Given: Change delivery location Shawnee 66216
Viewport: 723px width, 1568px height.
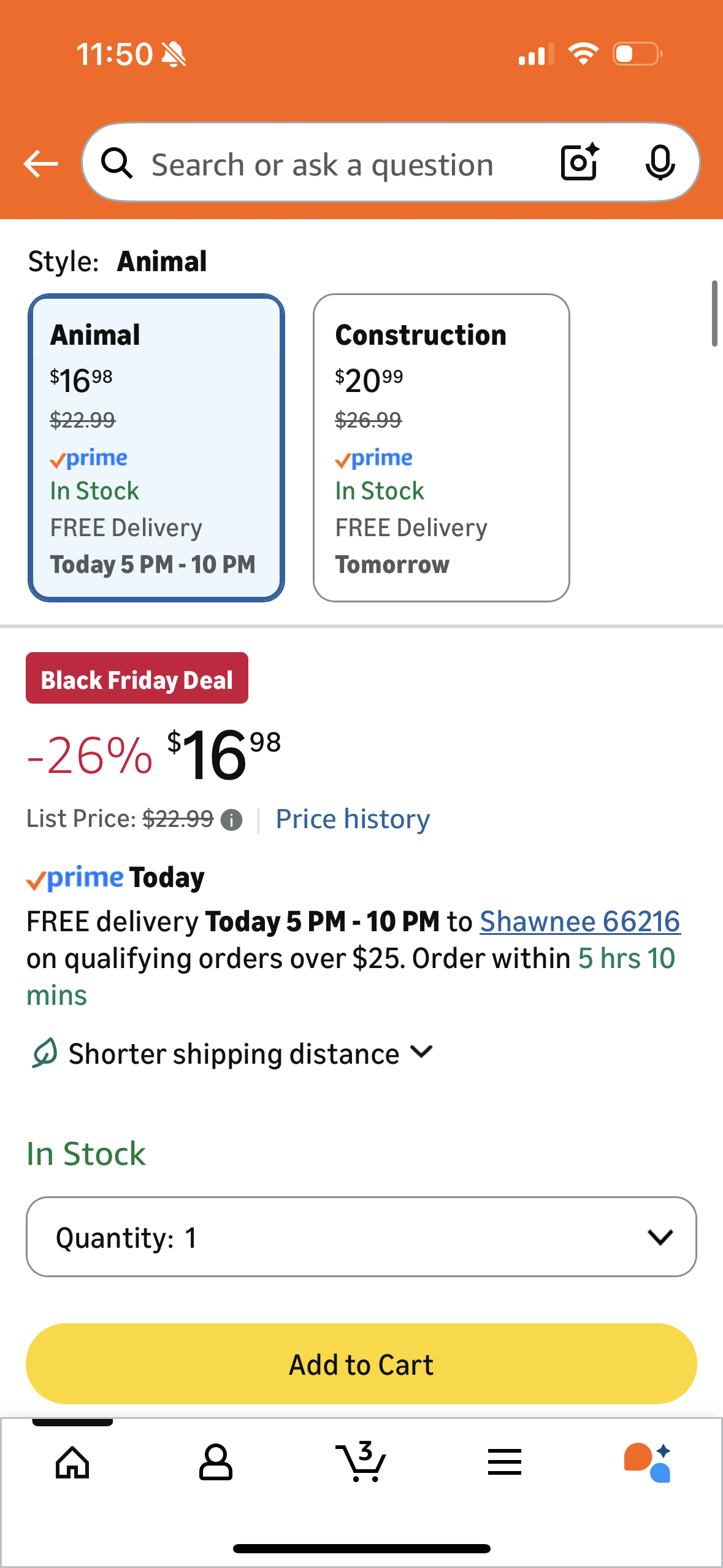Looking at the screenshot, I should coord(580,921).
